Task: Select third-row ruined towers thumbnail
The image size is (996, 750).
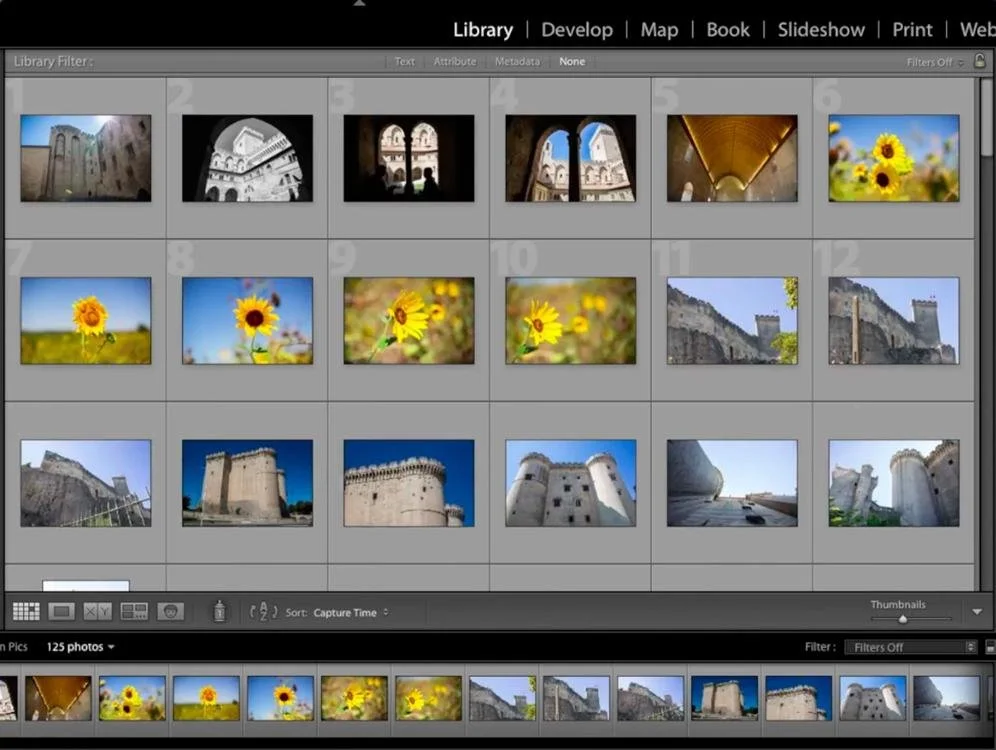Action: click(x=894, y=483)
